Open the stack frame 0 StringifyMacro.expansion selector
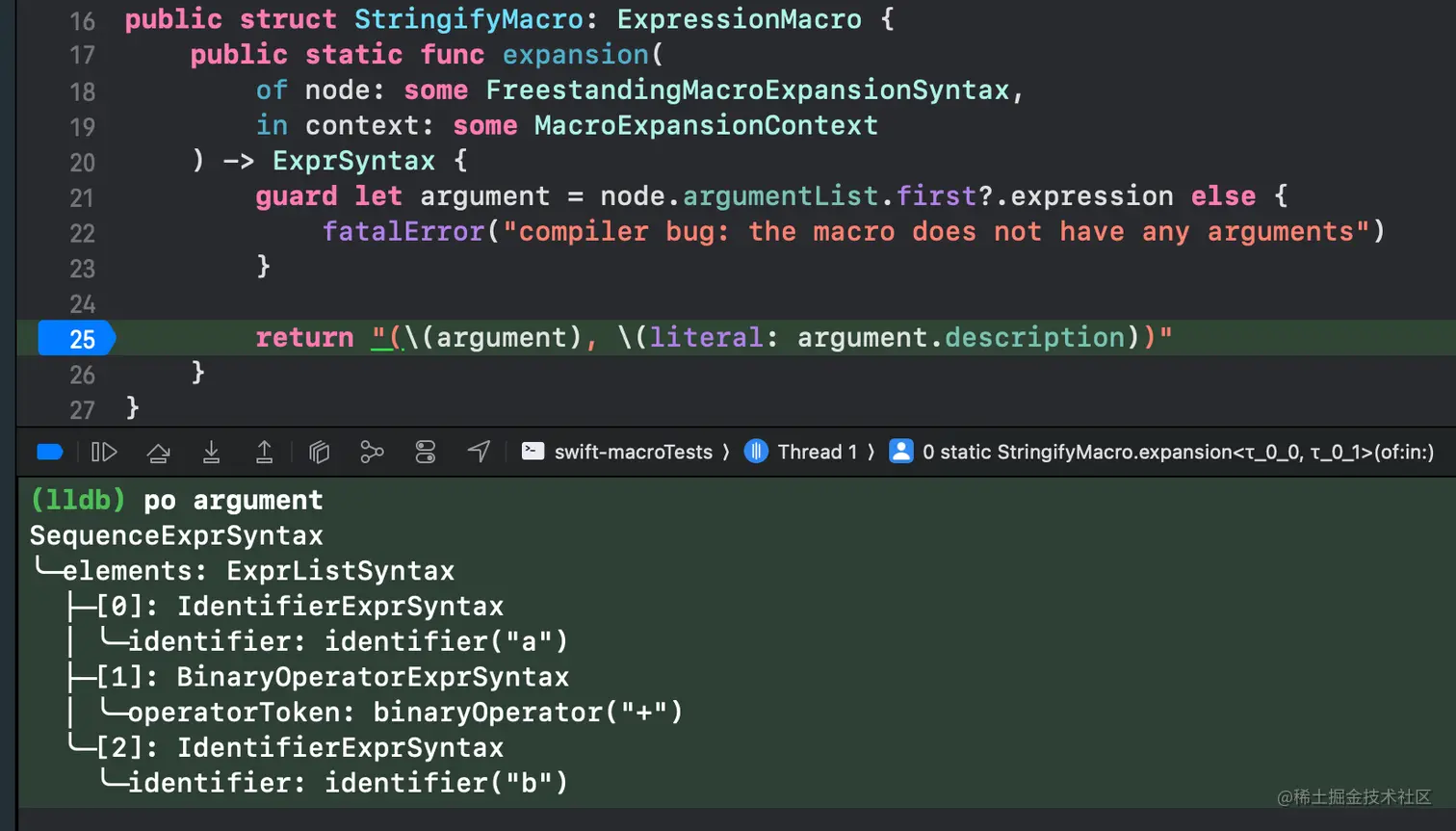Viewport: 1456px width, 831px height. click(1161, 452)
